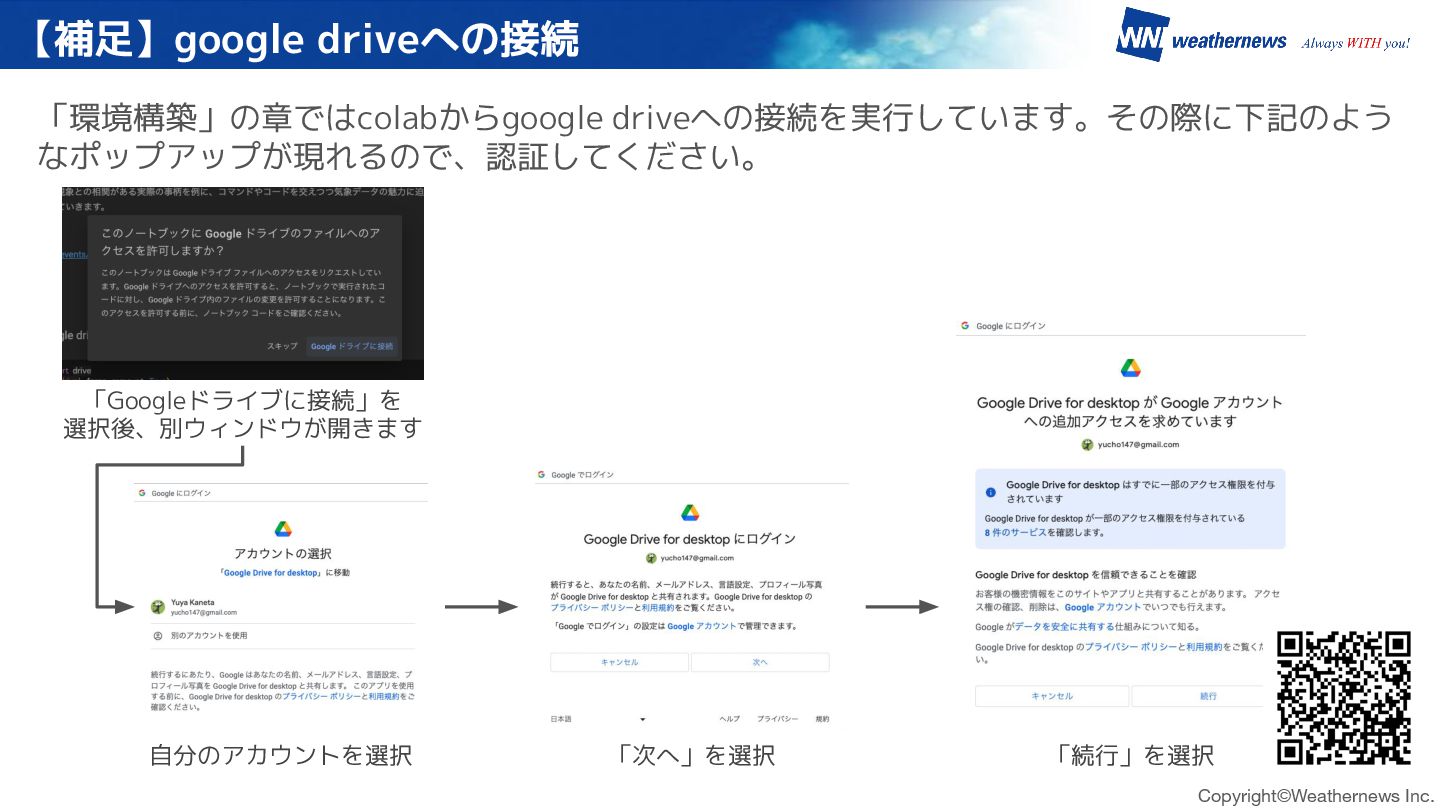Viewport: 1440px width, 810px height.
Task: Click the blue info icon in access notice
Action: click(x=991, y=492)
